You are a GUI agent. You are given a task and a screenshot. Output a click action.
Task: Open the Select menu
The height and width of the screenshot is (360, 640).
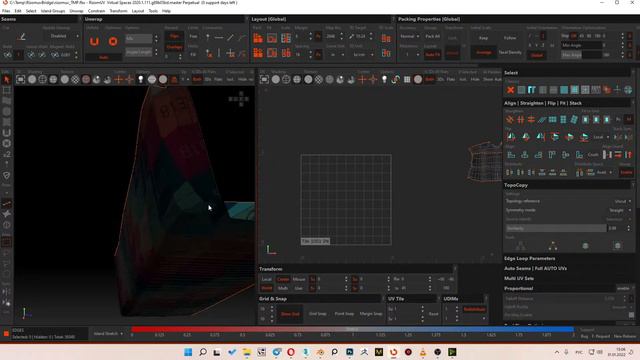pyautogui.click(x=31, y=11)
